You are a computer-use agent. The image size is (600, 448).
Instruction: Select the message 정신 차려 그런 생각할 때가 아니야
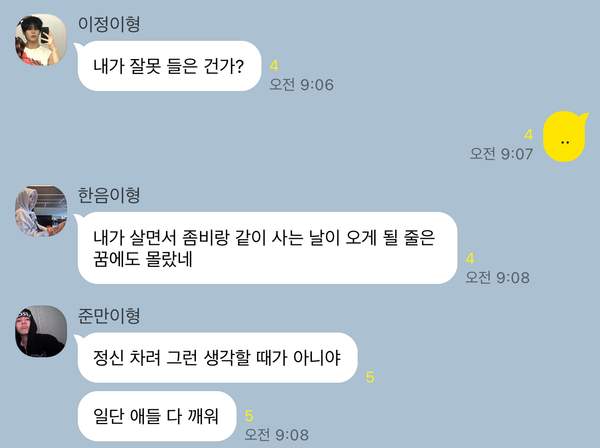coord(217,358)
